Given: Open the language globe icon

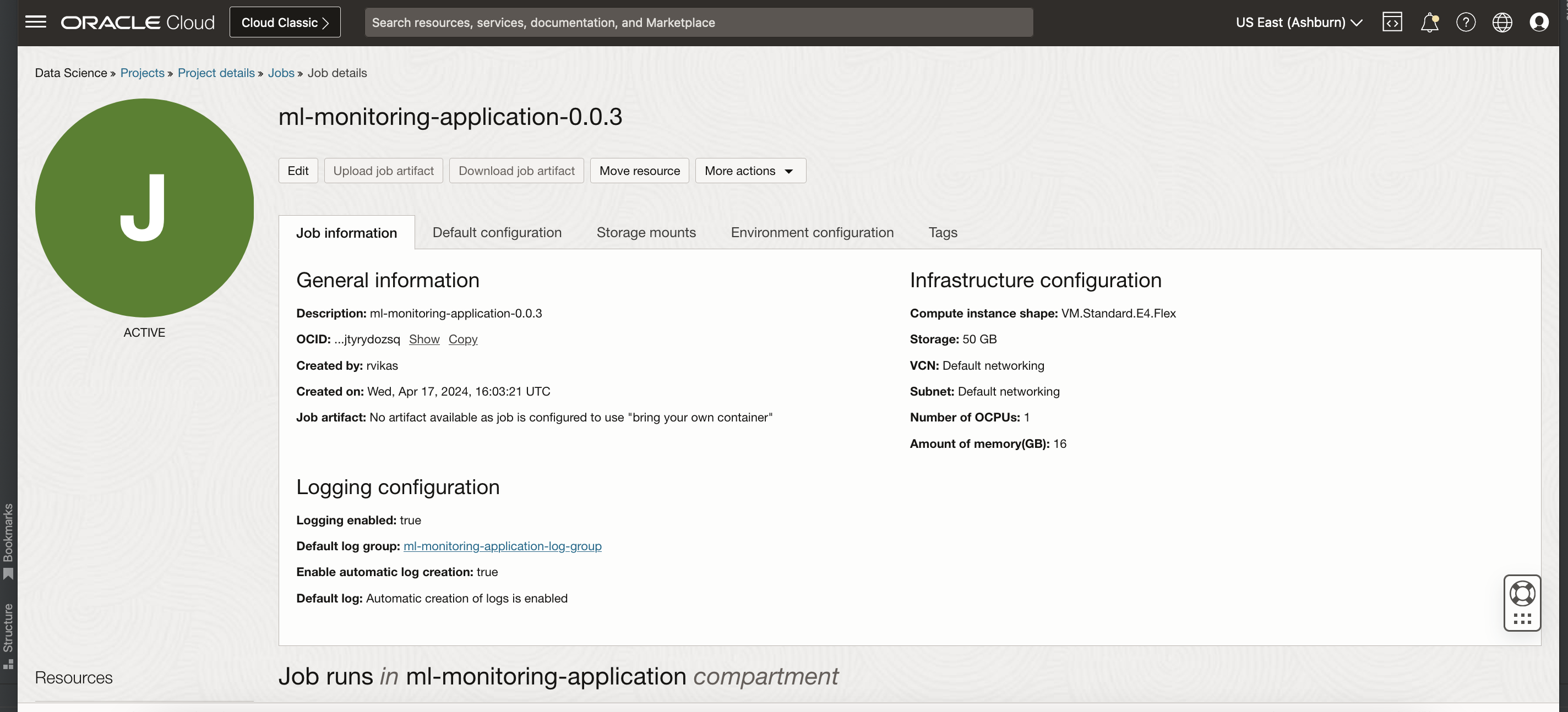Looking at the screenshot, I should (x=1502, y=22).
